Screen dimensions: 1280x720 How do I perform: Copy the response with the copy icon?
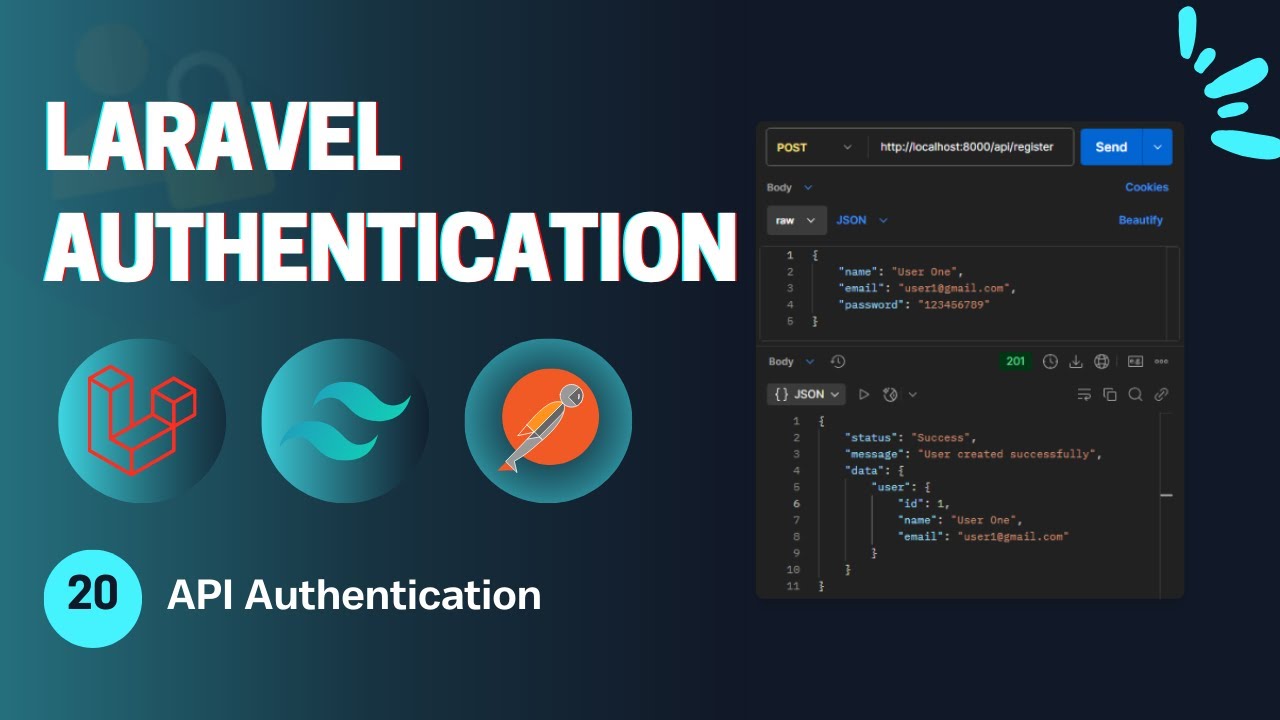[1110, 395]
